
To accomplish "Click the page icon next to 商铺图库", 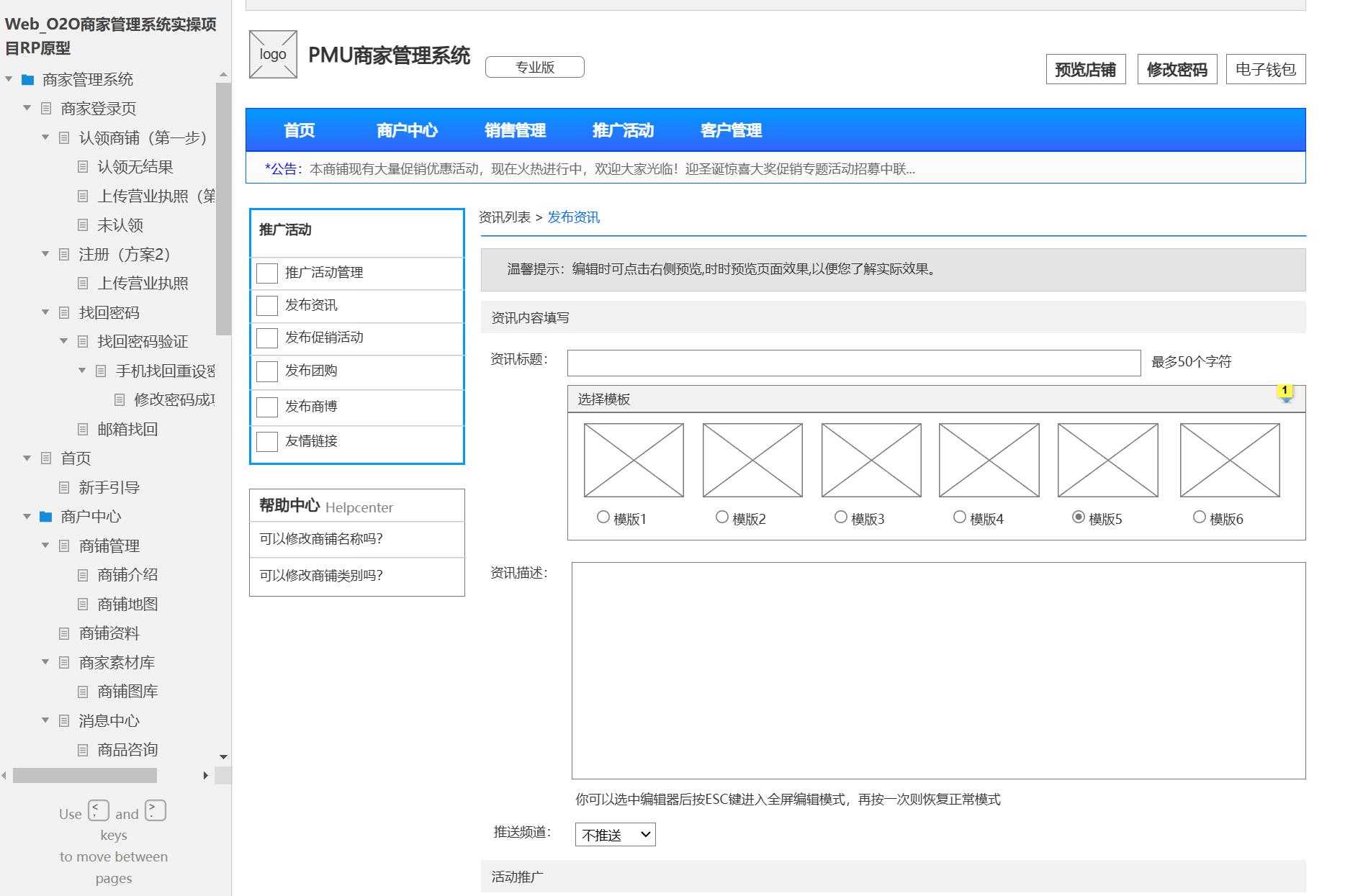I will [x=83, y=692].
